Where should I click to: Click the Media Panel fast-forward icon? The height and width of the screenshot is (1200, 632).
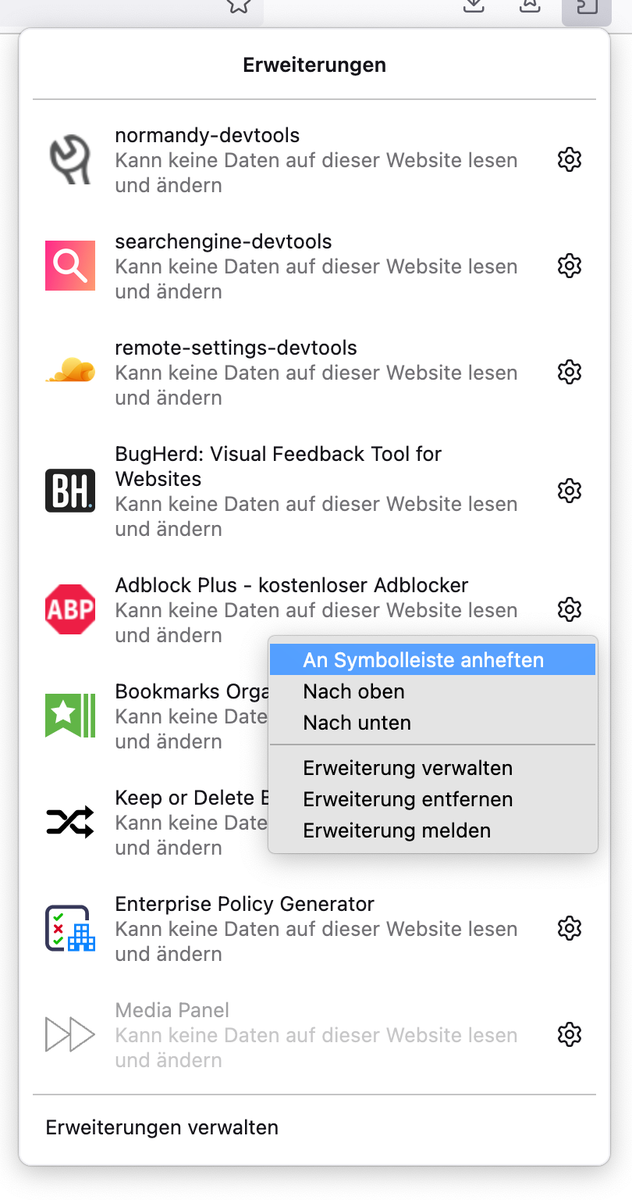(x=70, y=1034)
